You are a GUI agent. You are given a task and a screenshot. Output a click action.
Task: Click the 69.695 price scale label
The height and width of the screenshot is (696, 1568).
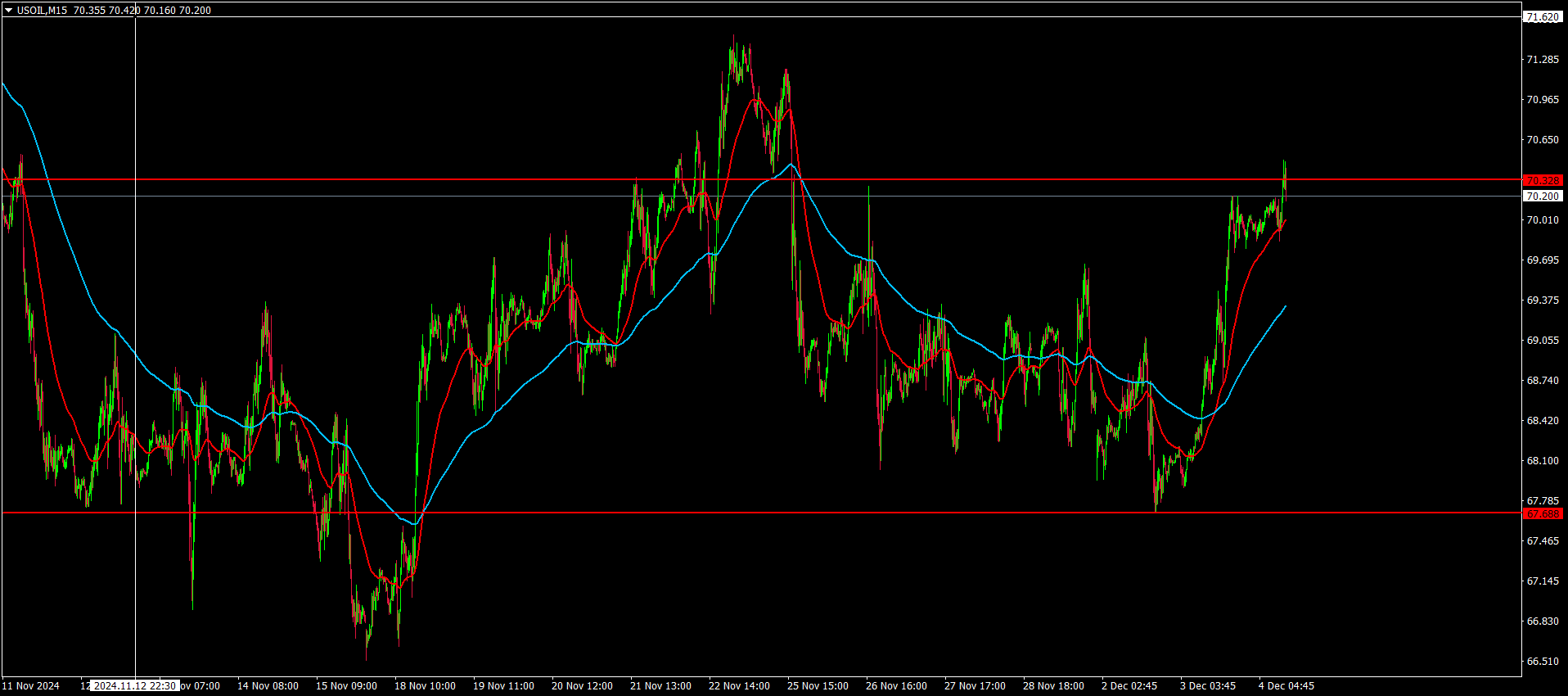(1543, 260)
